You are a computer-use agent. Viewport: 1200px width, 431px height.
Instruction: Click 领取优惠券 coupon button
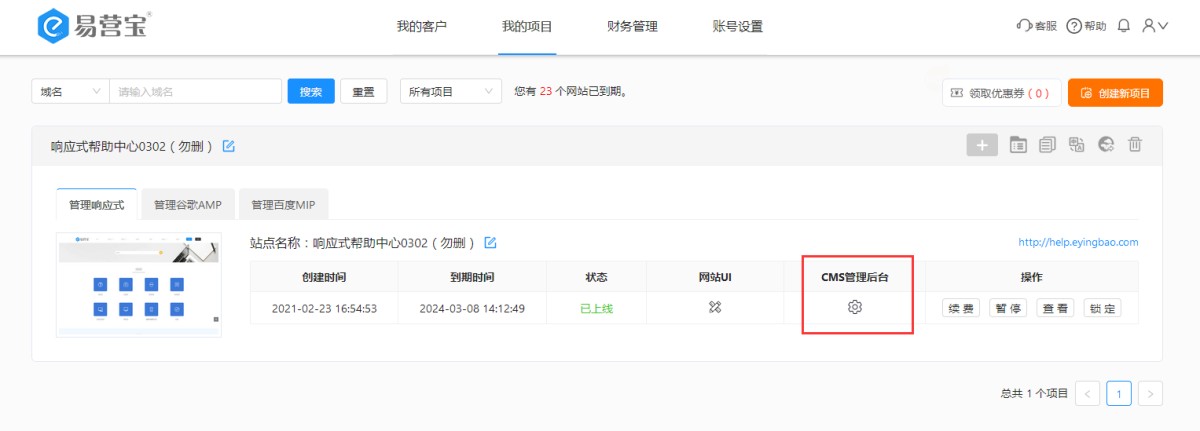coord(1001,93)
